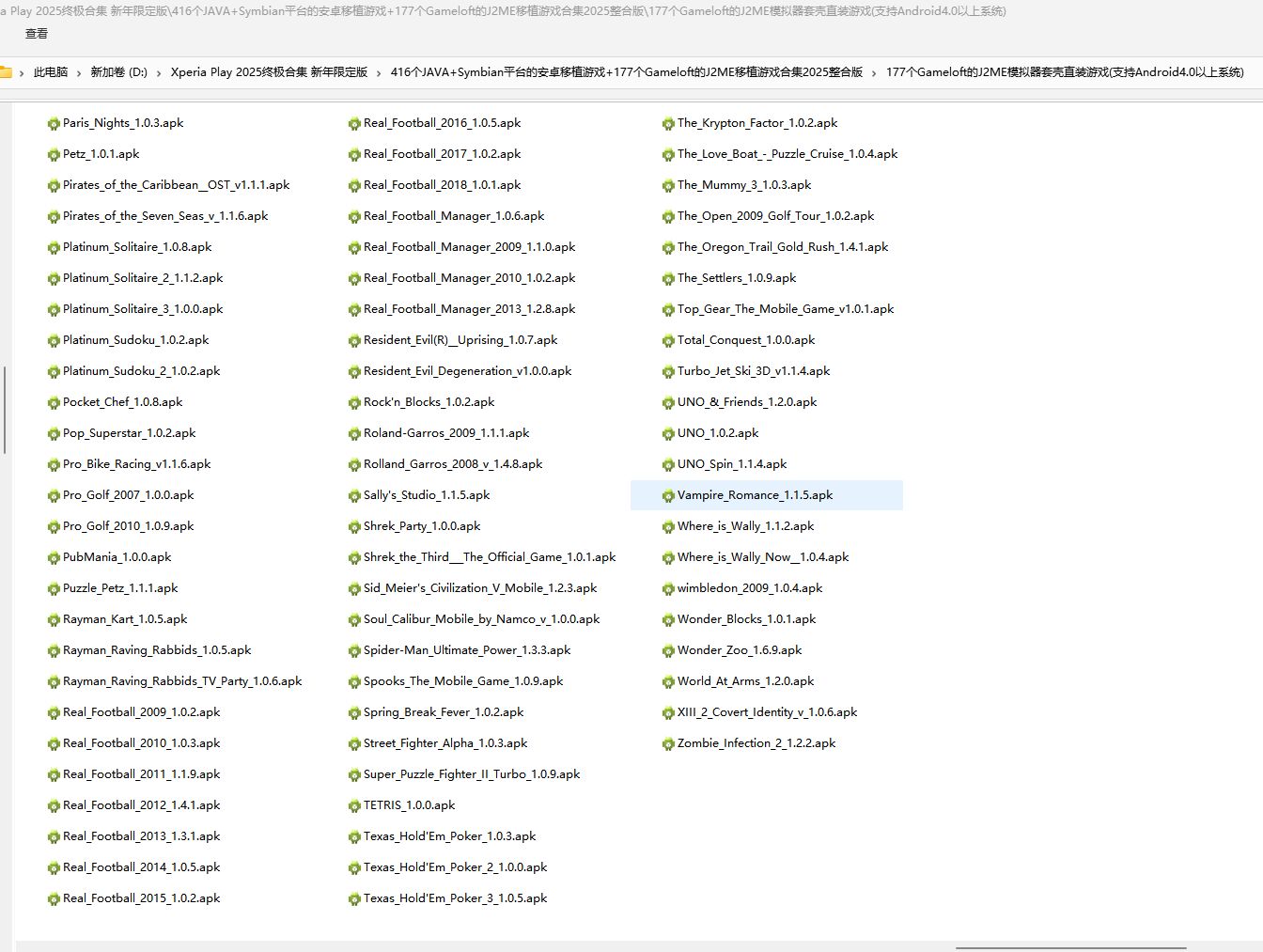The height and width of the screenshot is (952, 1263).
Task: Select wimbledon_2009_1.0.4.apk file
Action: [x=742, y=588]
